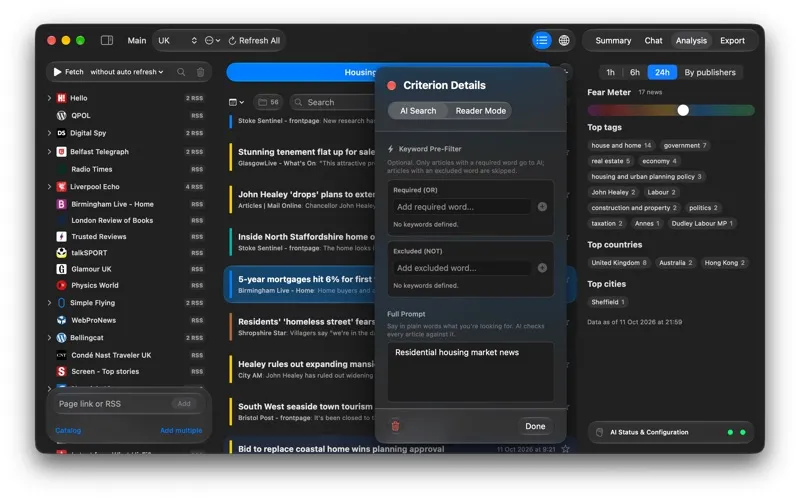
Task: Select the 1h time range
Action: click(610, 72)
